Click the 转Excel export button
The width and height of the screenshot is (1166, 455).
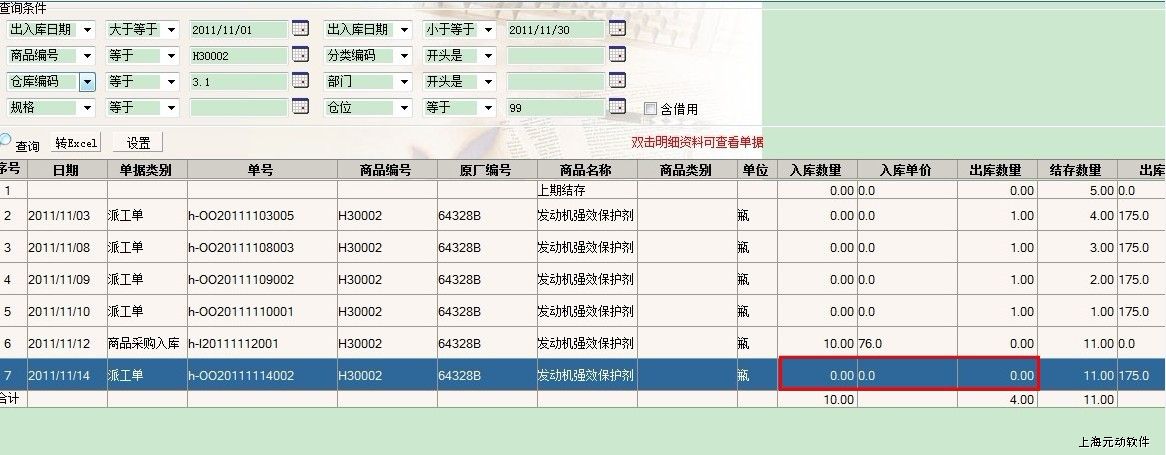(77, 144)
